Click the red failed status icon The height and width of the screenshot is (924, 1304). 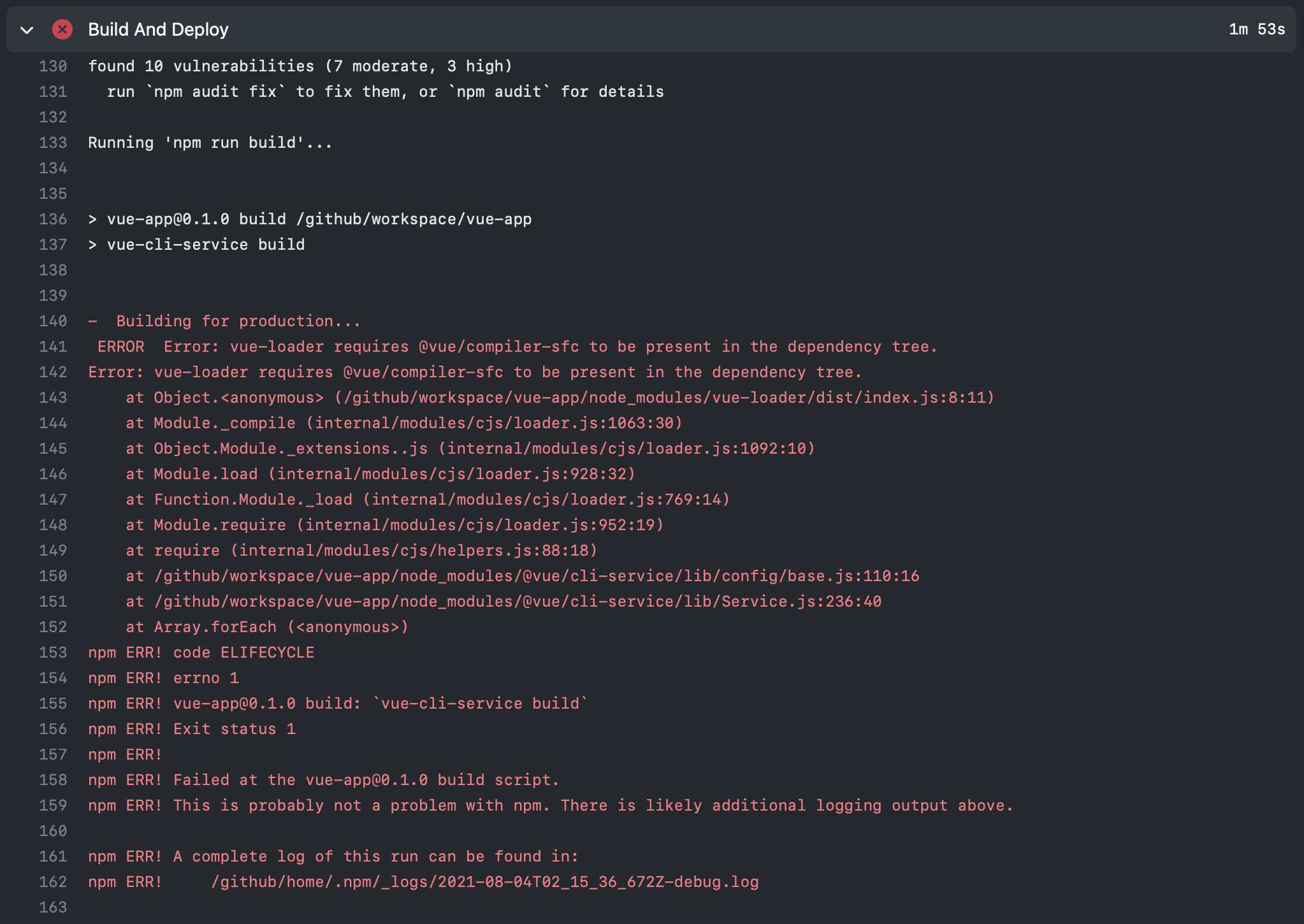[62, 29]
